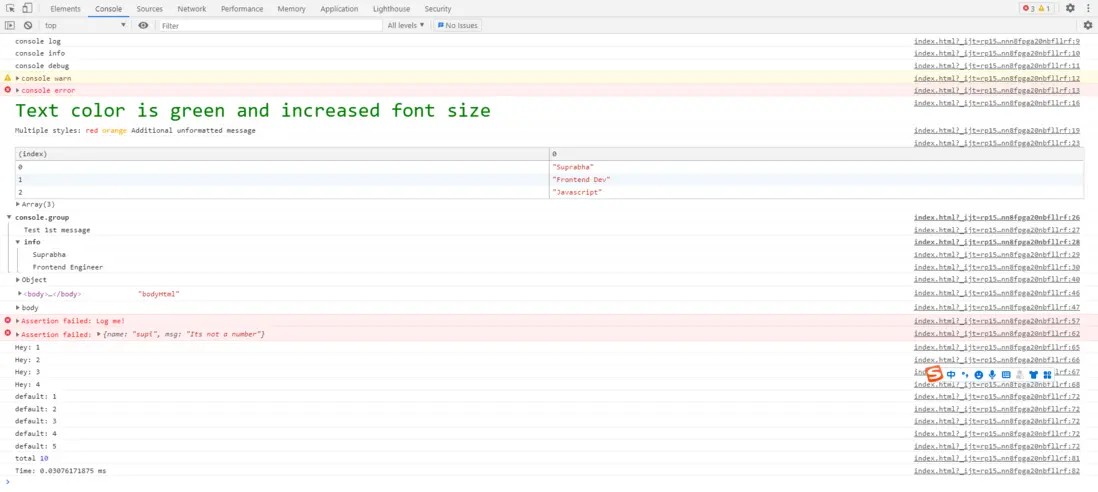Expand the asserted object with name supi
This screenshot has width=1098, height=492.
[99, 335]
